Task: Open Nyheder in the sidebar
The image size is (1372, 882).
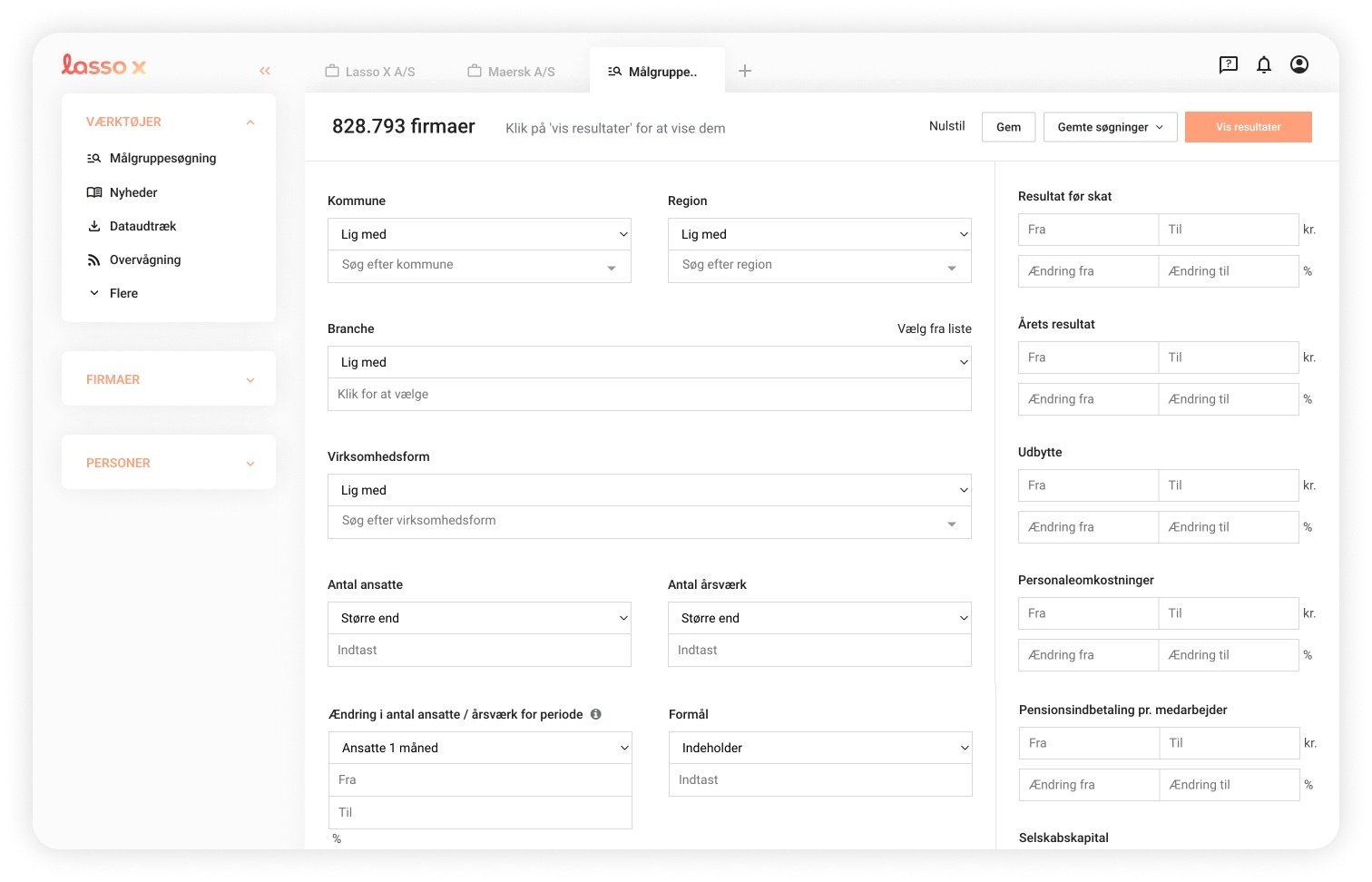Action: click(122, 192)
